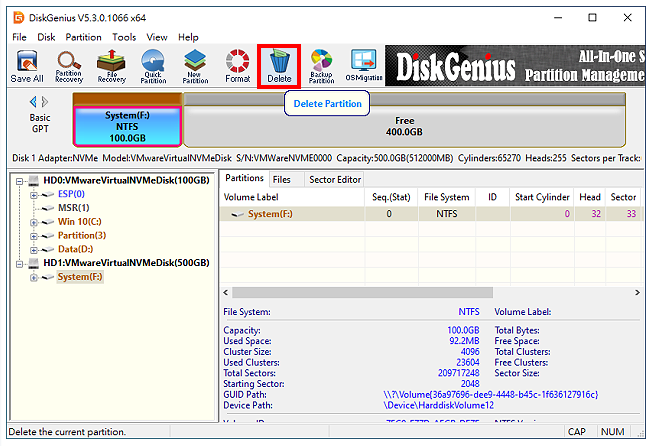Click the 92.2MB used space value

[x=464, y=341]
